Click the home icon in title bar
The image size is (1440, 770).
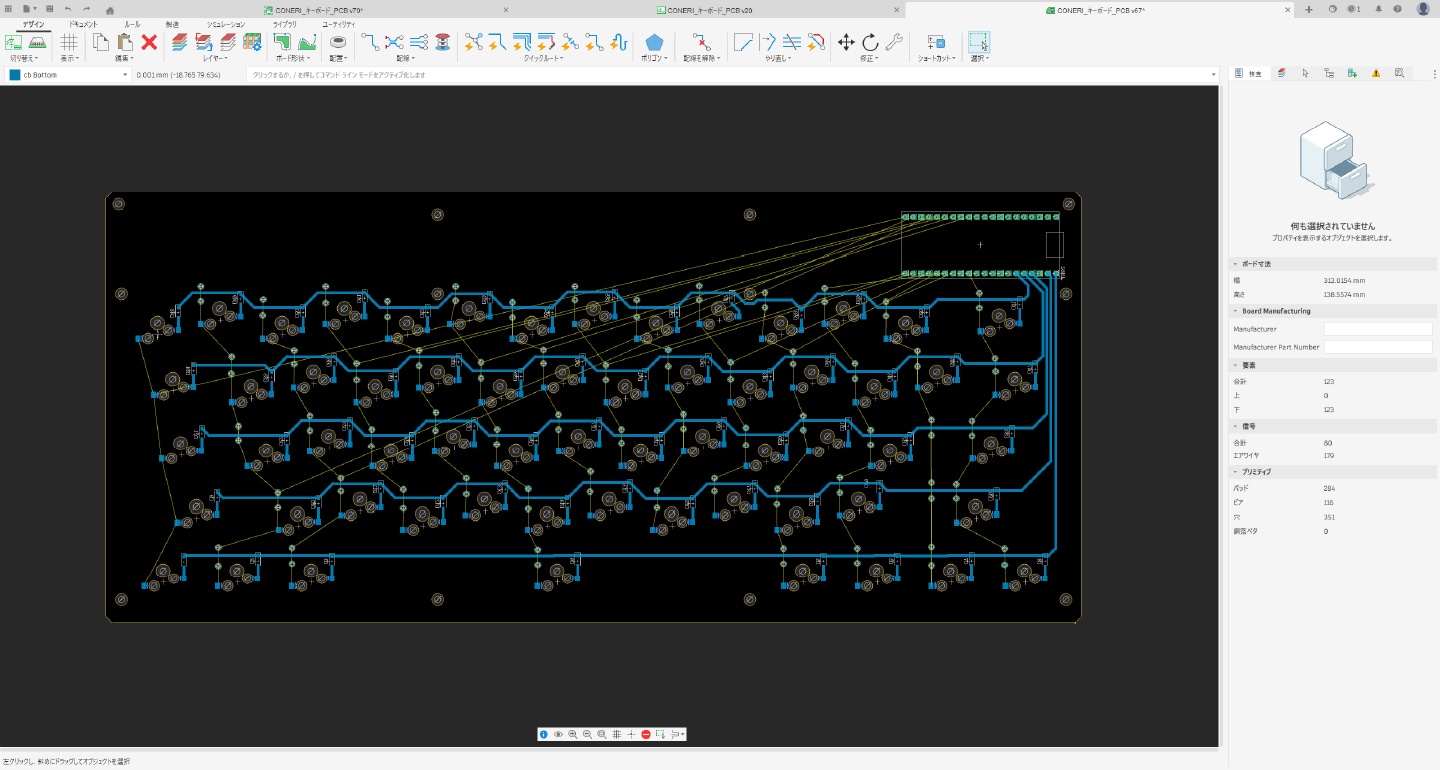[x=110, y=9]
